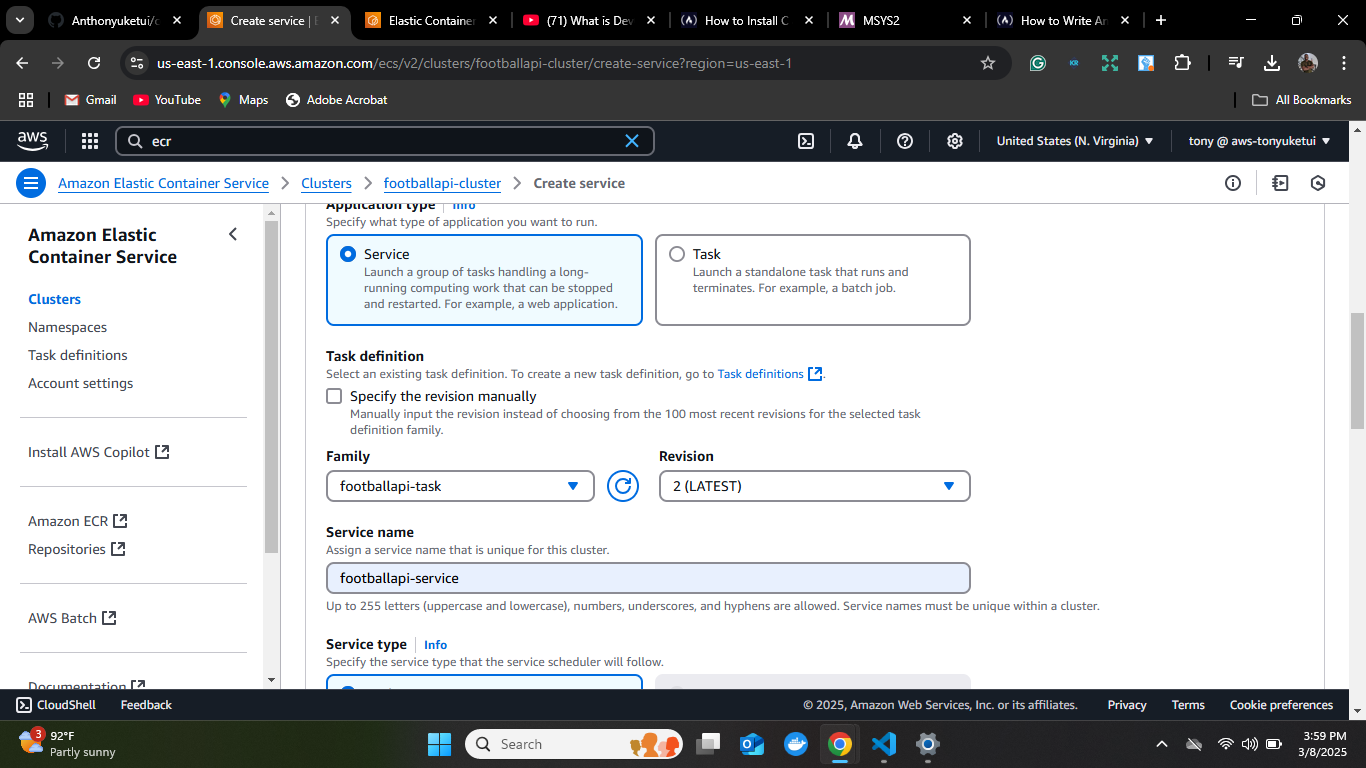The height and width of the screenshot is (768, 1366).
Task: Switch to the Elastic Container tab
Action: coord(430,20)
